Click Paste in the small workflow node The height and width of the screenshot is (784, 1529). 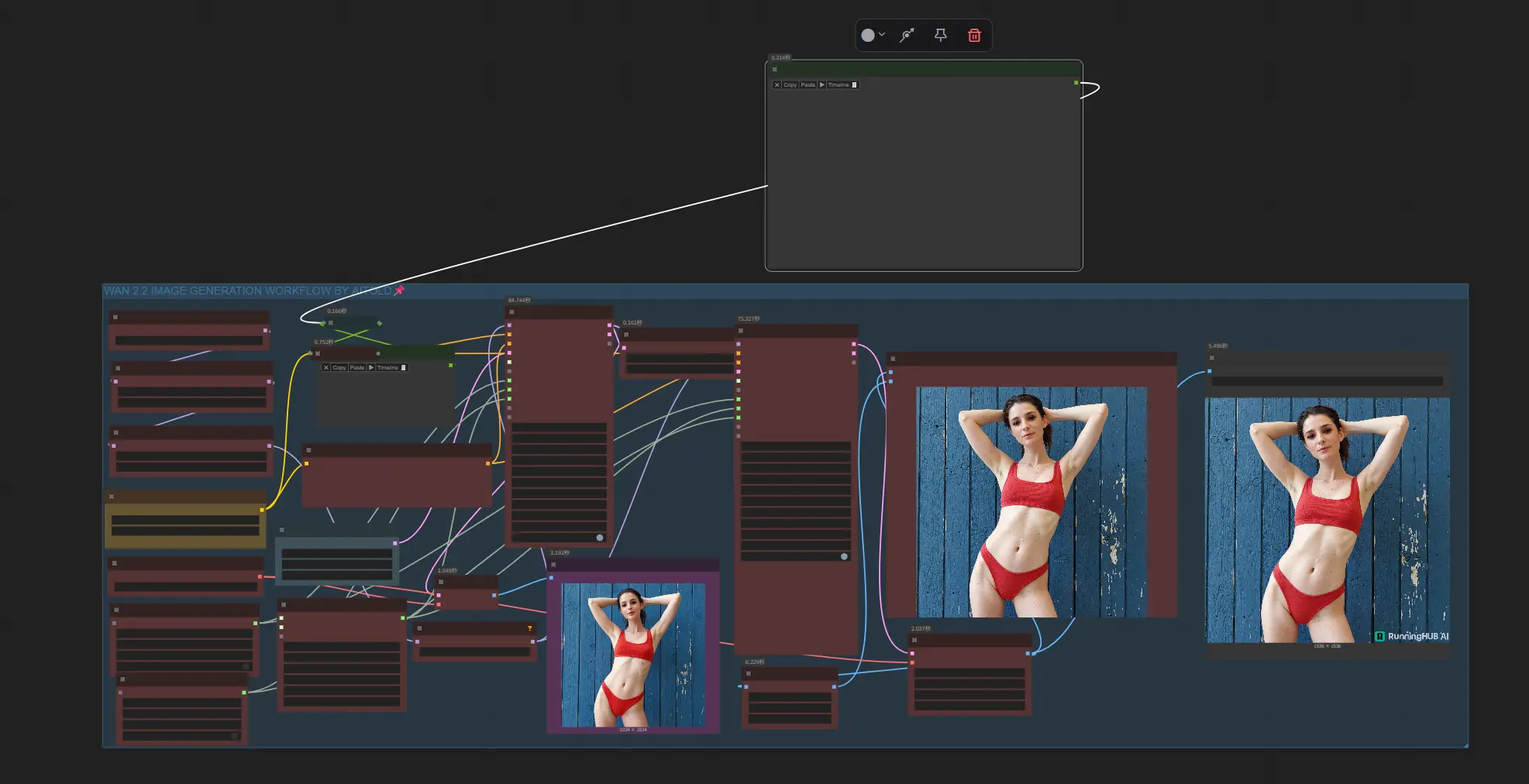[x=356, y=368]
